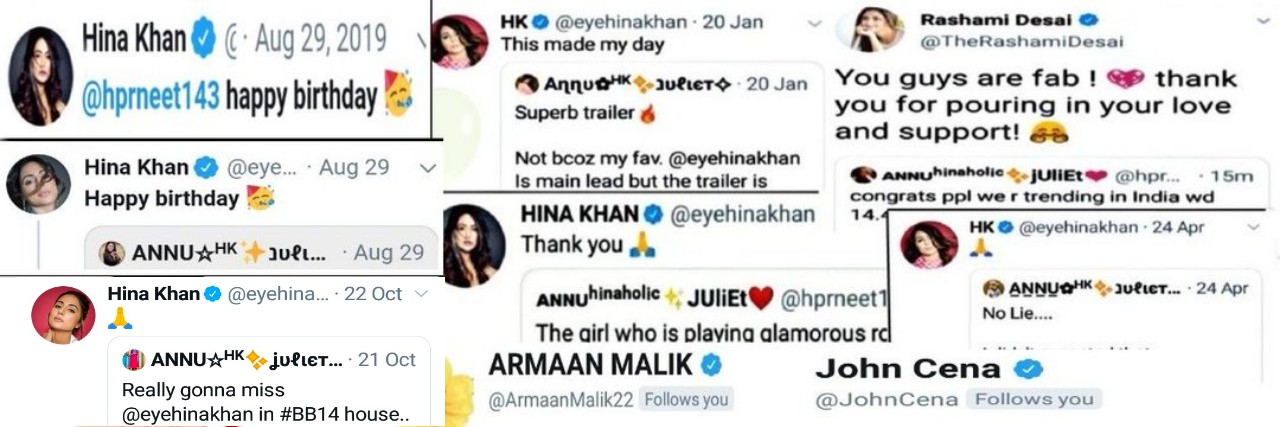Viewport: 1280px width, 427px height.
Task: Click the verified badge beside HINA KHAN 'Thank you' tweet
Action: pyautogui.click(x=653, y=213)
